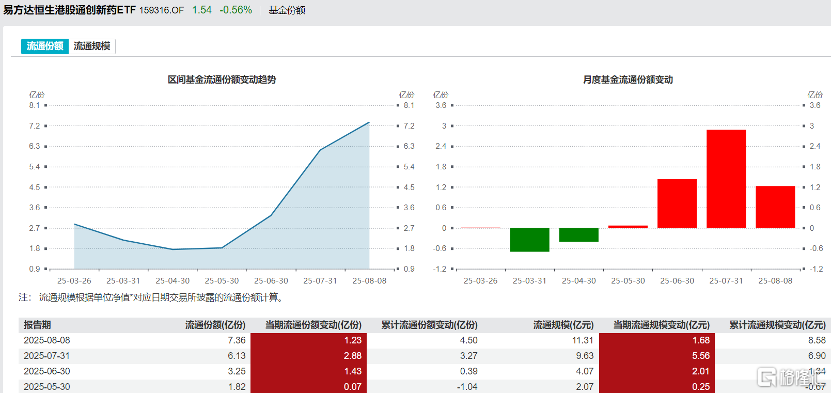
Task: Select the red 25-06-30 bar in monthly chart
Action: point(677,204)
